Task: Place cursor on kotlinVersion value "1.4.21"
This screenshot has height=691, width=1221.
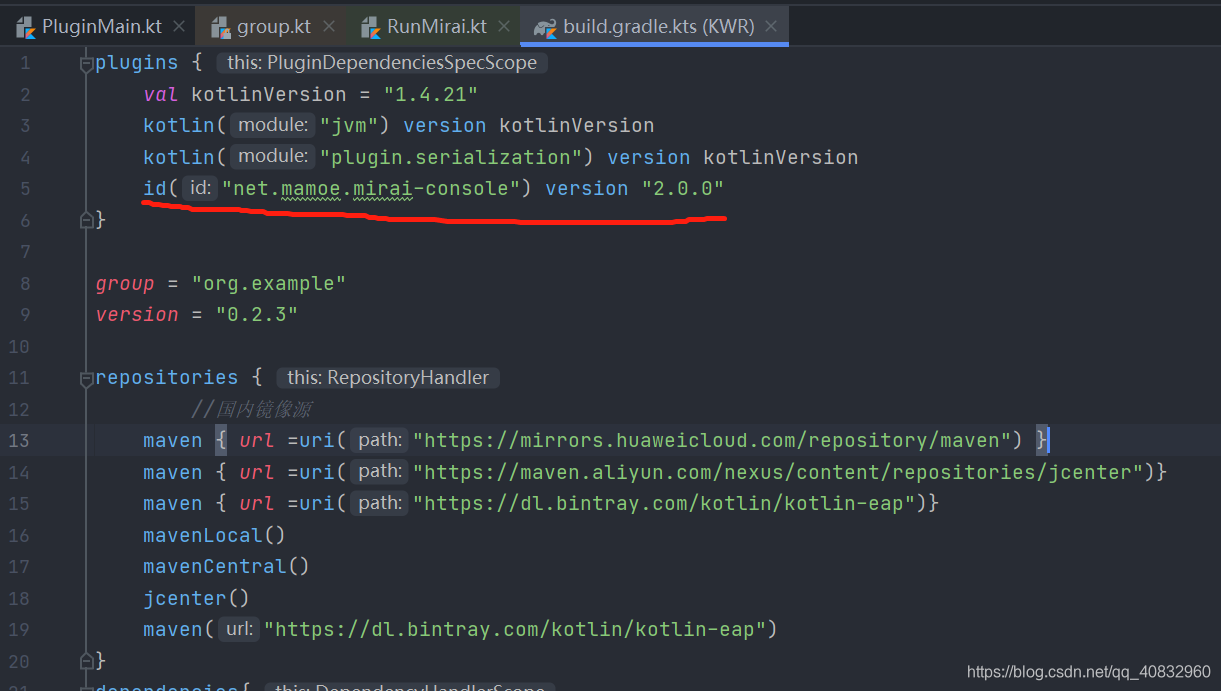Action: pos(431,94)
